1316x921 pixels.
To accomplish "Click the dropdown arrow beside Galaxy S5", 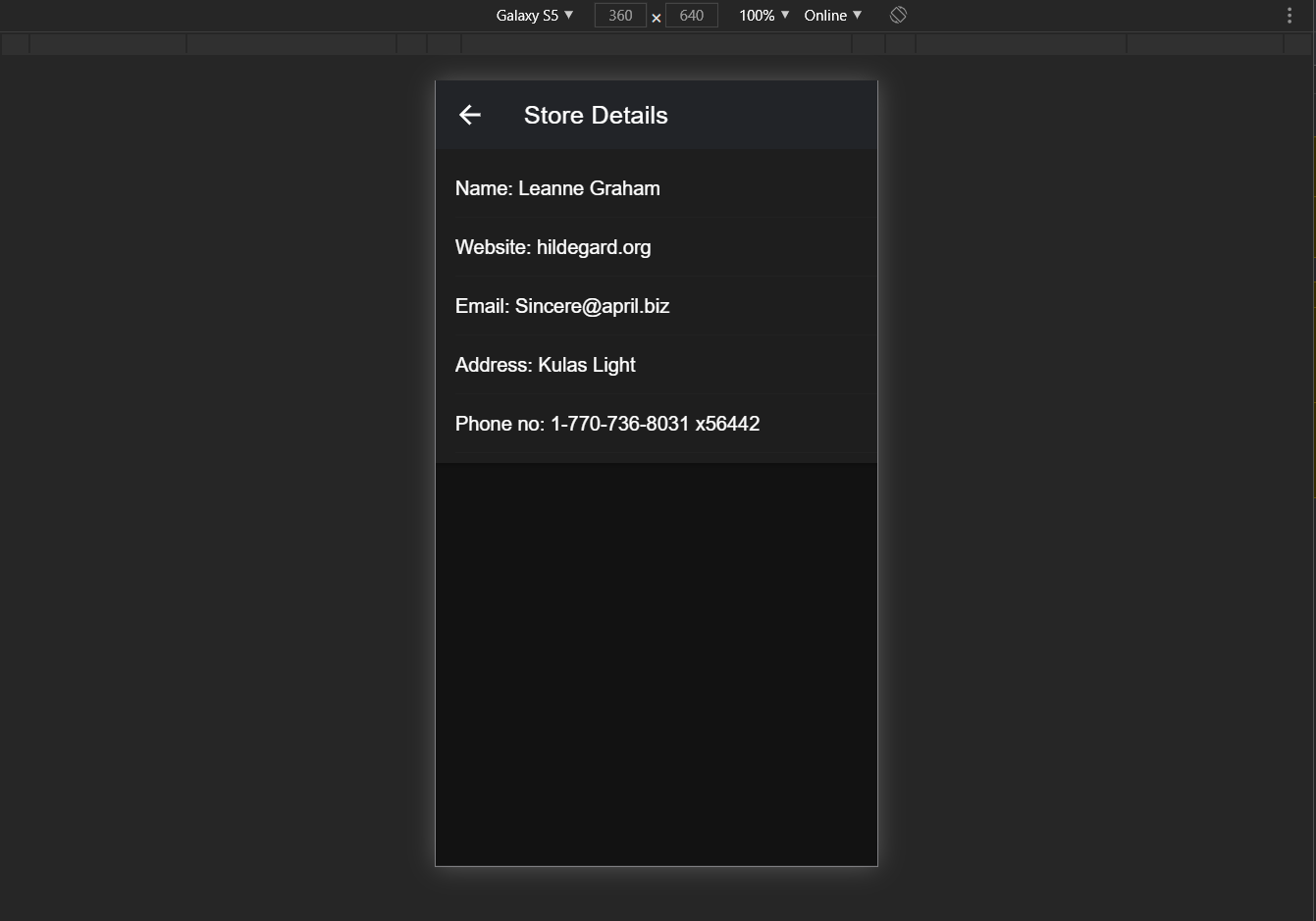I will coord(569,15).
